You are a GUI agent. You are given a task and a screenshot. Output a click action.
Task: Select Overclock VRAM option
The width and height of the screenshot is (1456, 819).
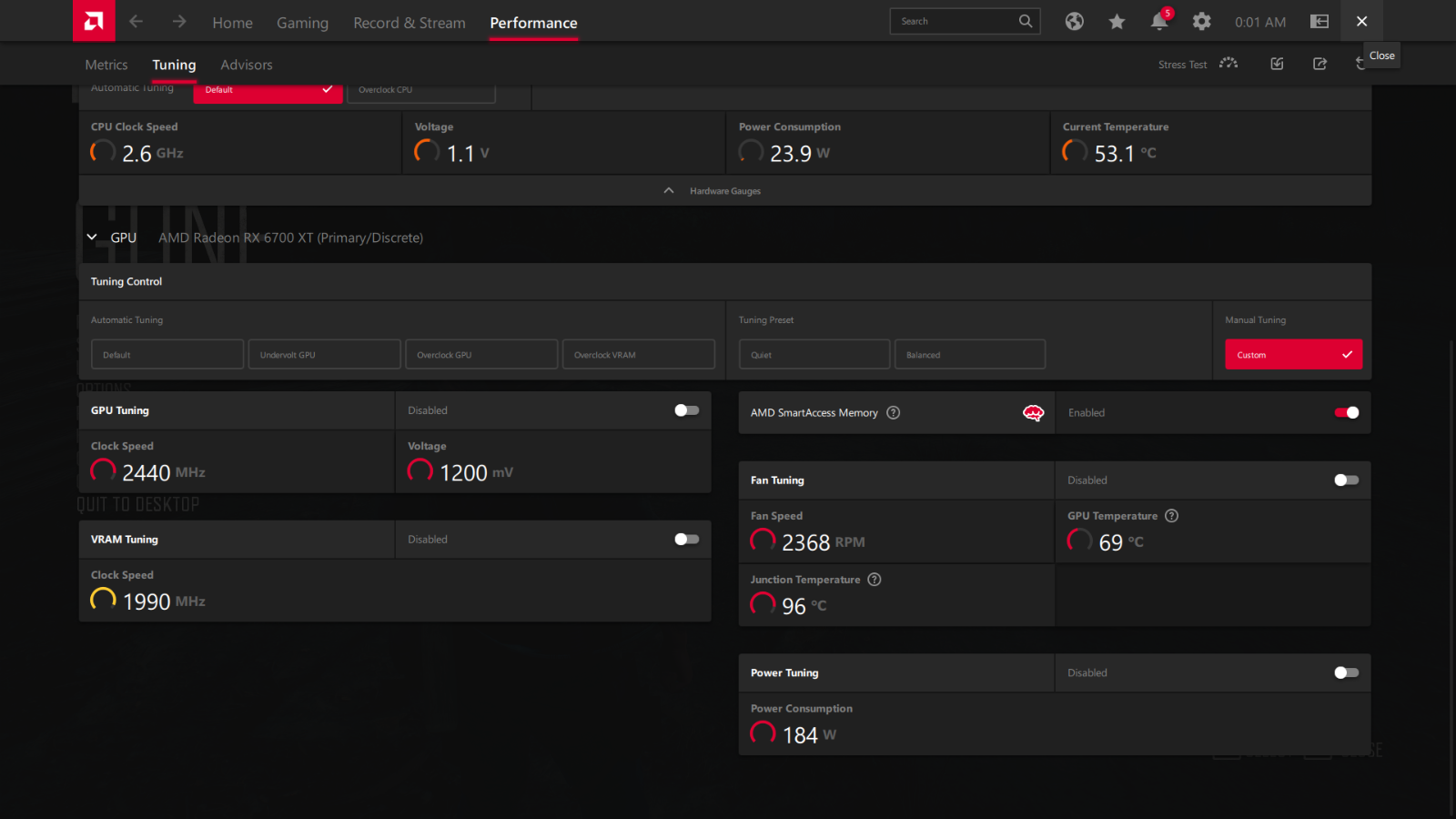coord(639,355)
